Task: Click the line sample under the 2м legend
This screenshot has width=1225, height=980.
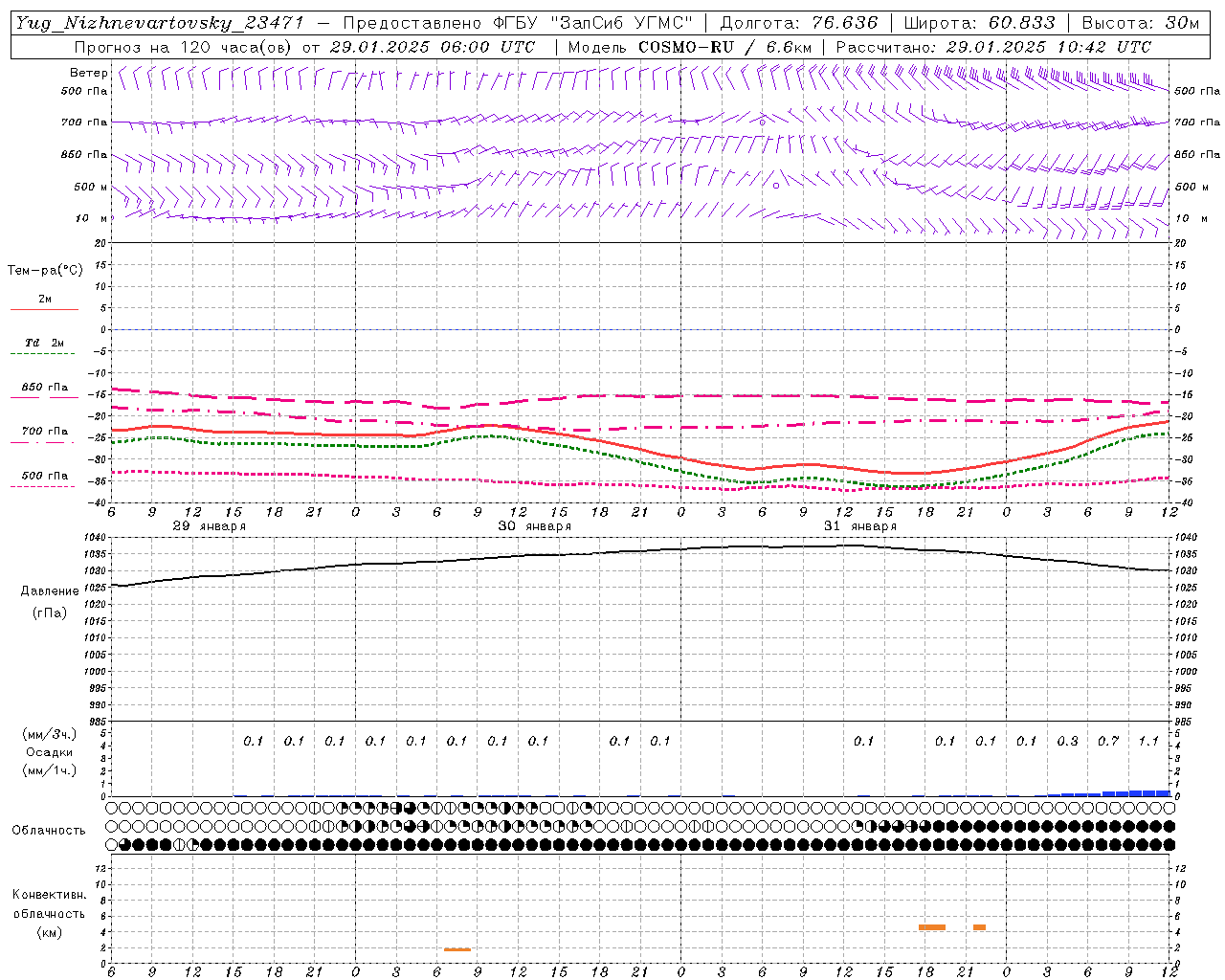Action: coord(44,310)
